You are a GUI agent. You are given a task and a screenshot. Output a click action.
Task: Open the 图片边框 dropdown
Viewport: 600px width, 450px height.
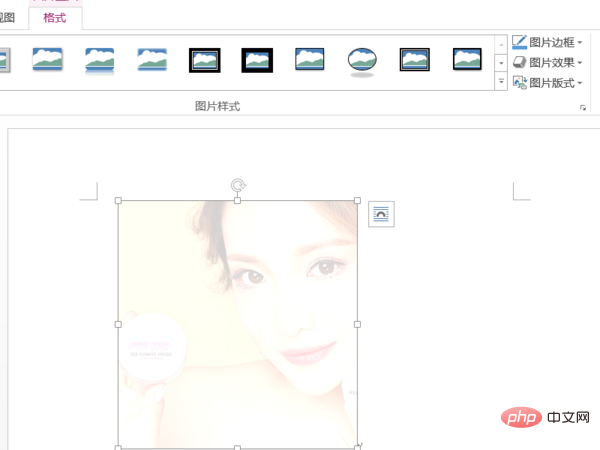coord(548,42)
